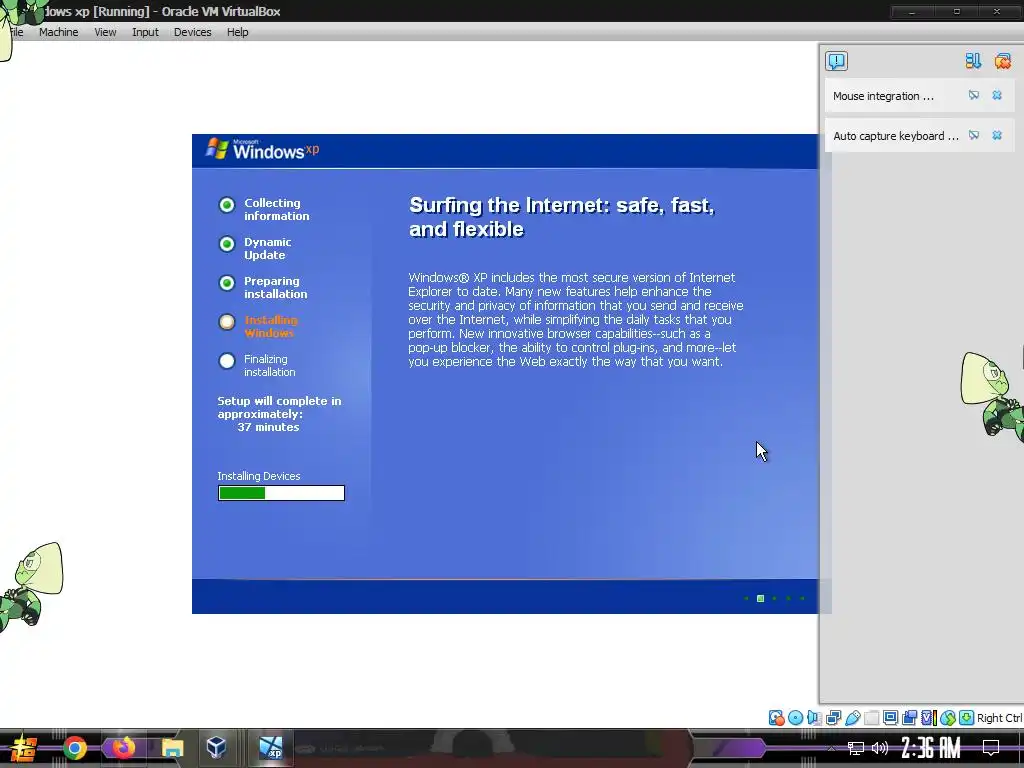Click the USB devices status icon
The width and height of the screenshot is (1024, 768).
(x=852, y=718)
